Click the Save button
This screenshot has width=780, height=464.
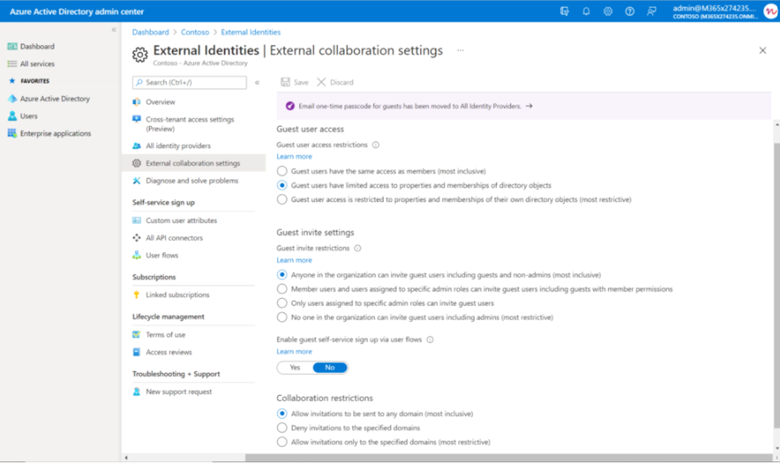click(x=294, y=82)
